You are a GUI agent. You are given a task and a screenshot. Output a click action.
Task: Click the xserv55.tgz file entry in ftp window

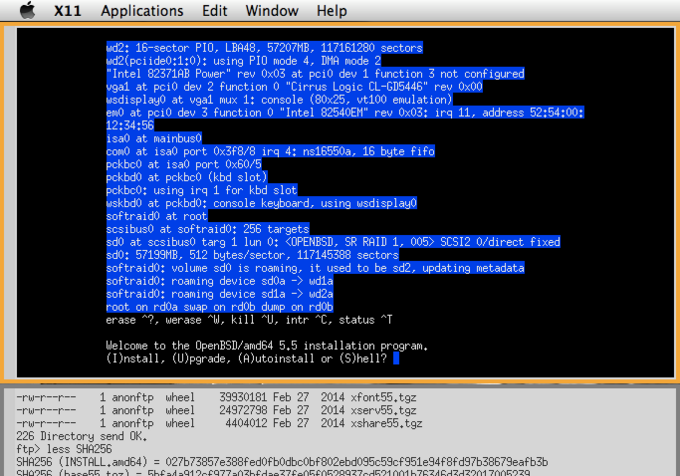point(216,410)
